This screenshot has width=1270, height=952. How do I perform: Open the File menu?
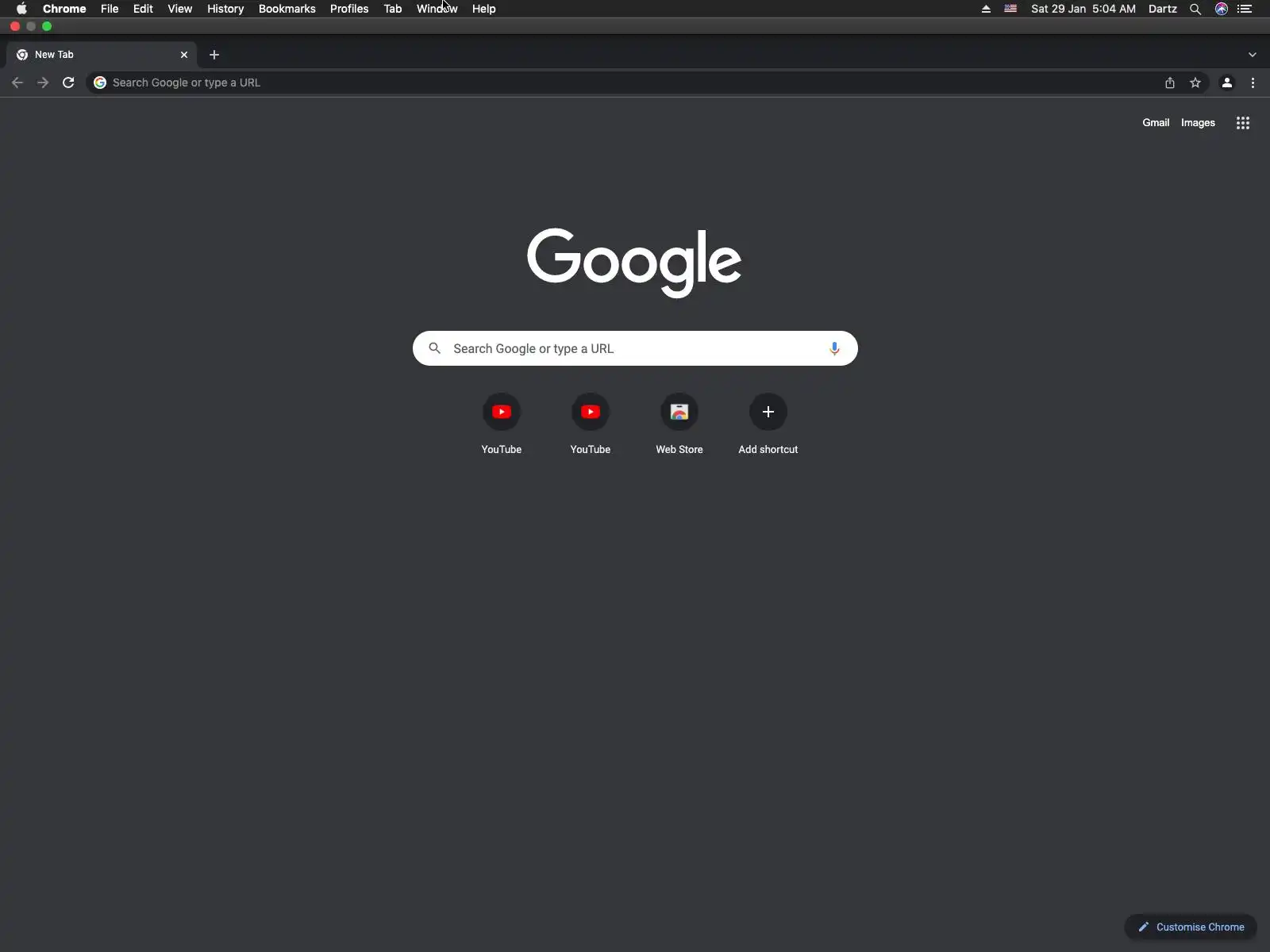[110, 9]
